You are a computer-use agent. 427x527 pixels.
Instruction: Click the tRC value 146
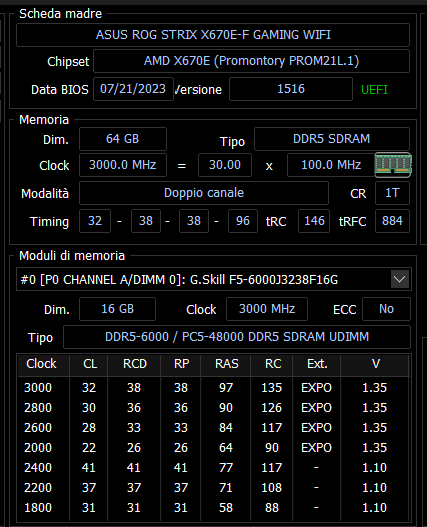click(x=314, y=221)
